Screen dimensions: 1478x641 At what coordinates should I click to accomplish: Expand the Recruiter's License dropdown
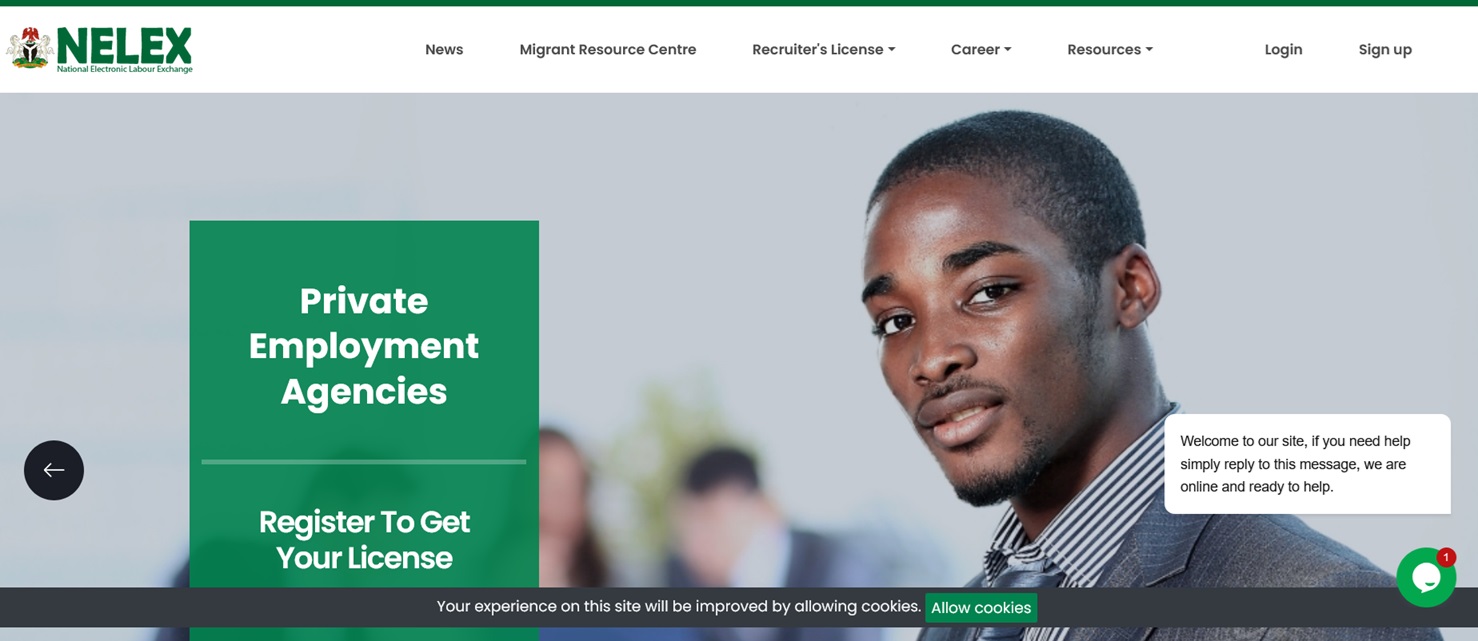tap(823, 49)
